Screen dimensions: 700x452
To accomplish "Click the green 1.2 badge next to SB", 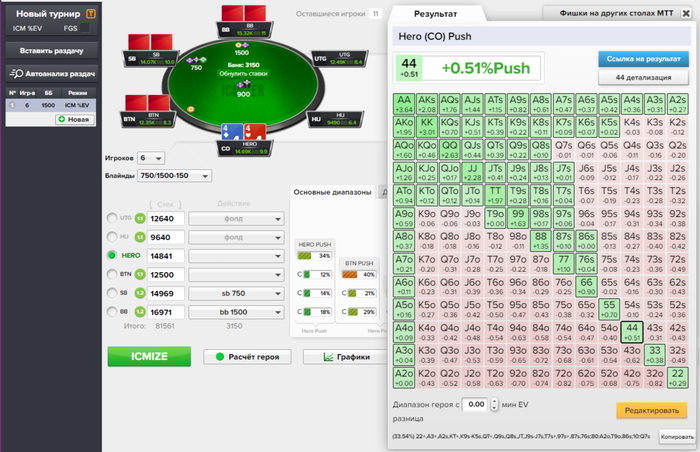I will (140, 293).
